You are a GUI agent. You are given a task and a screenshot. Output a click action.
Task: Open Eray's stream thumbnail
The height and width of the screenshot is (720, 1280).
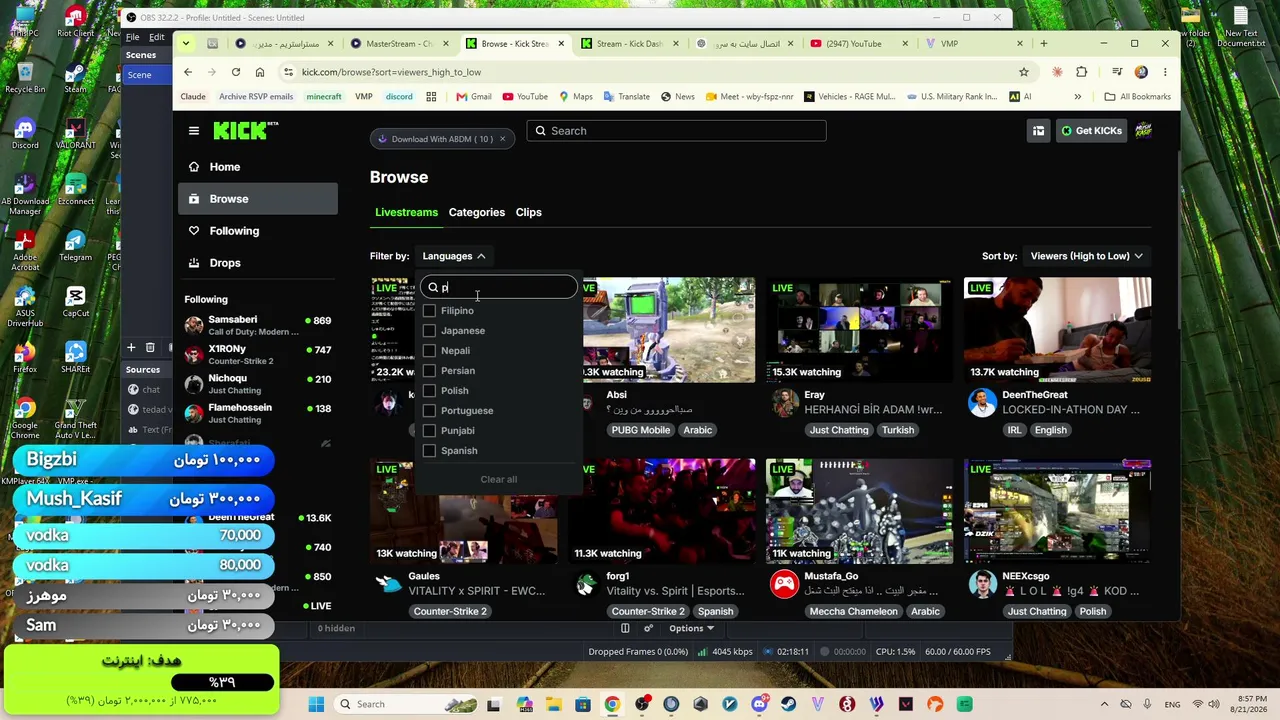tap(859, 330)
